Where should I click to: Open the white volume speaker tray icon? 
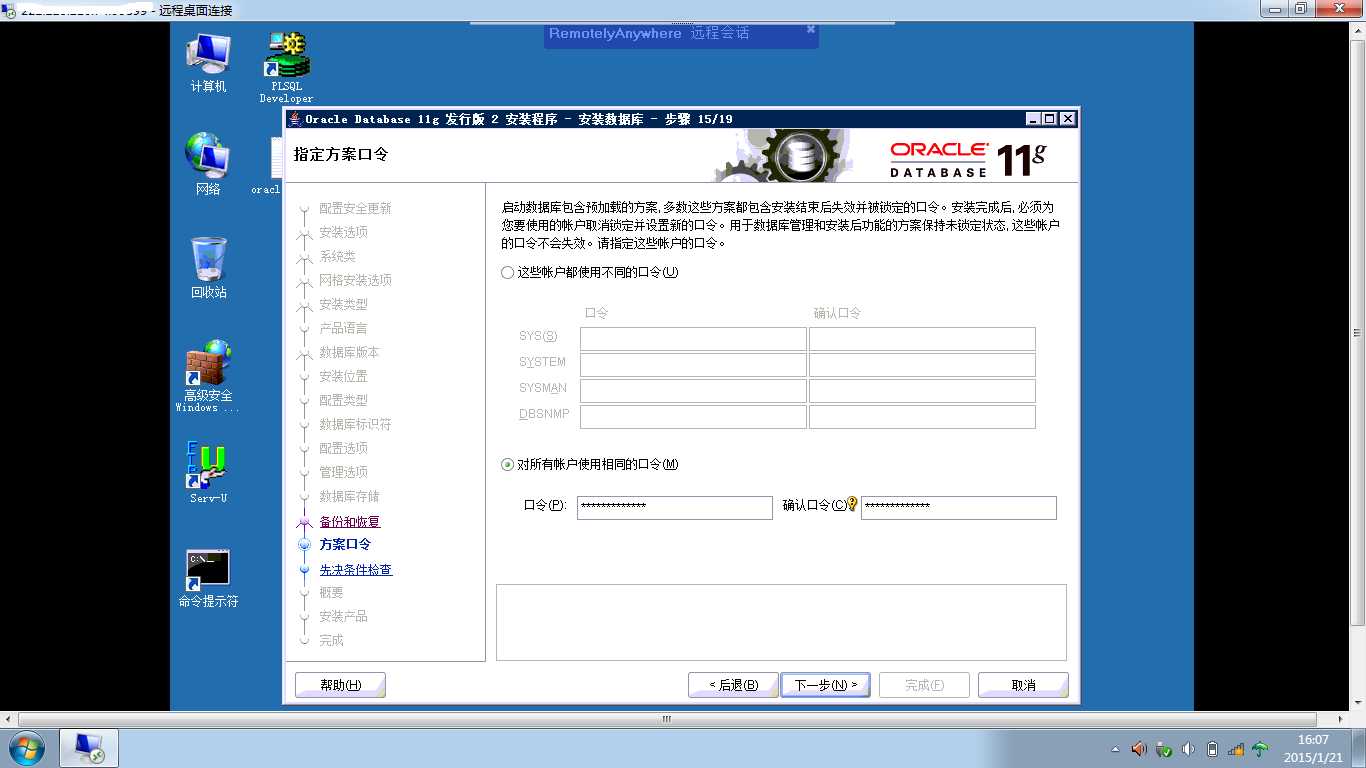tap(1188, 749)
